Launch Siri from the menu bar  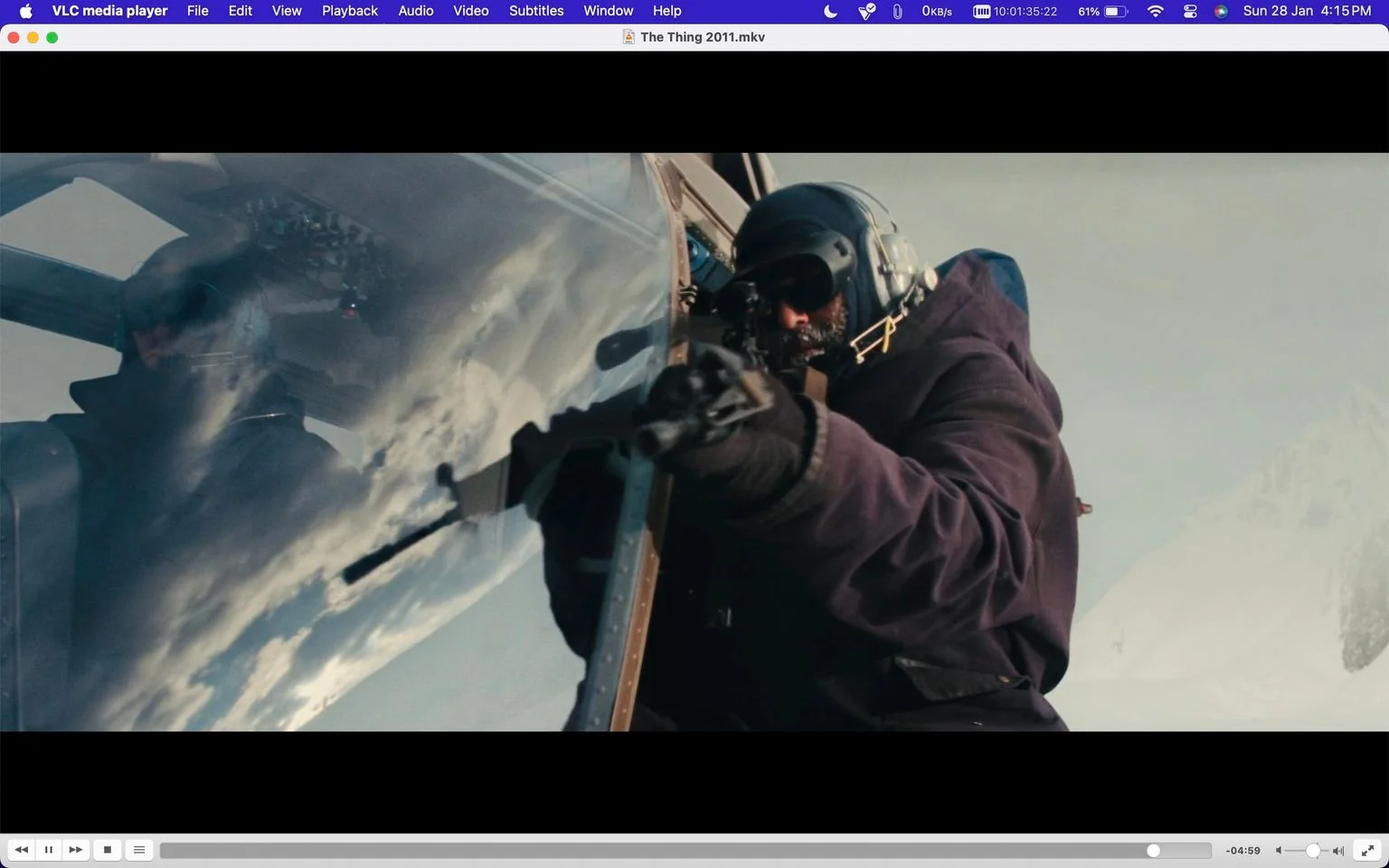[x=1222, y=11]
